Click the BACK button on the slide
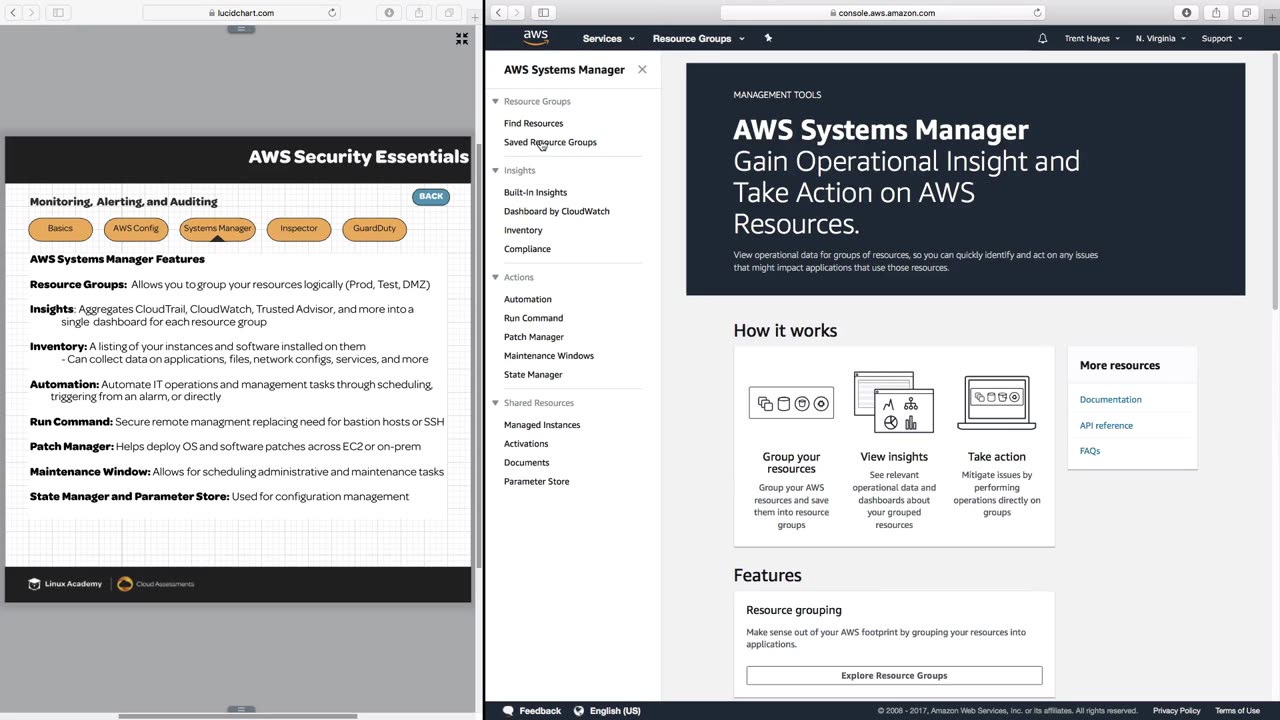The image size is (1280, 720). (x=431, y=196)
